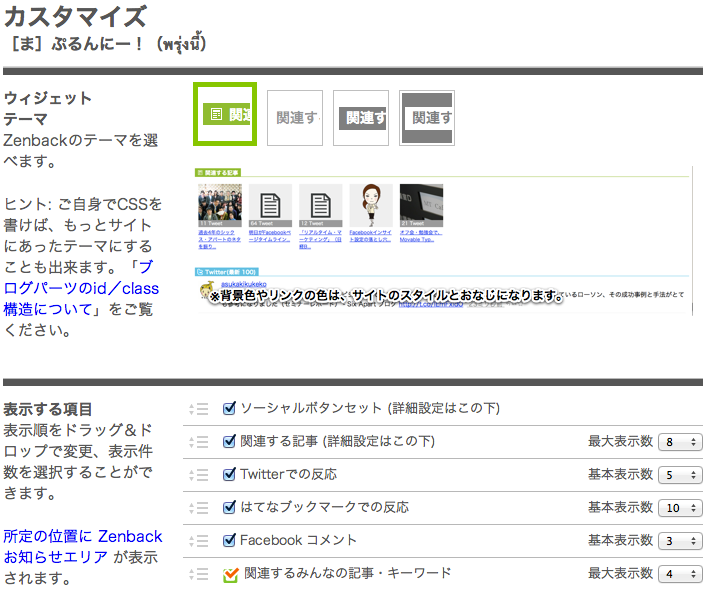714x589 pixels.
Task: Open 最大表示数 dropdown for 関連する記事
Action: [x=680, y=442]
